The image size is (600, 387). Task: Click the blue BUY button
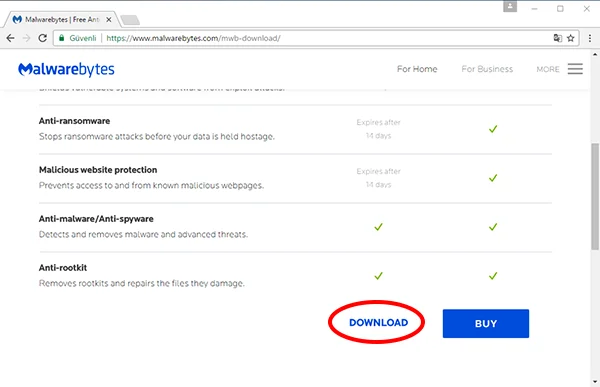coord(486,323)
